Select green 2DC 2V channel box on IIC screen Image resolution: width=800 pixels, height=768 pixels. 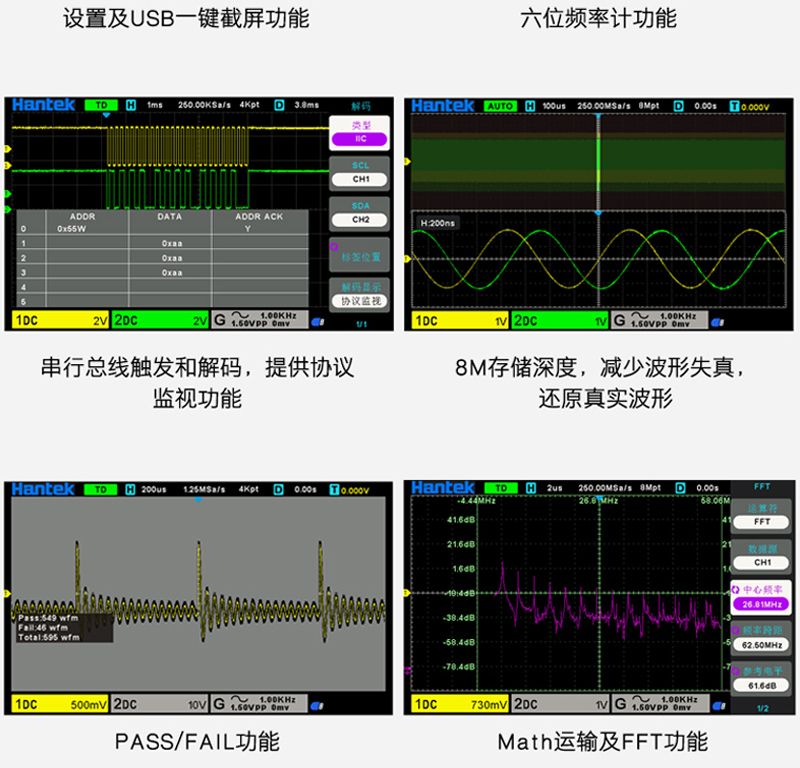point(160,320)
